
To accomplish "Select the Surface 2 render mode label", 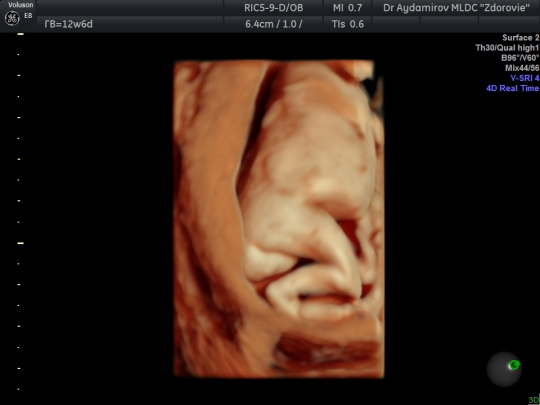I will click(520, 38).
